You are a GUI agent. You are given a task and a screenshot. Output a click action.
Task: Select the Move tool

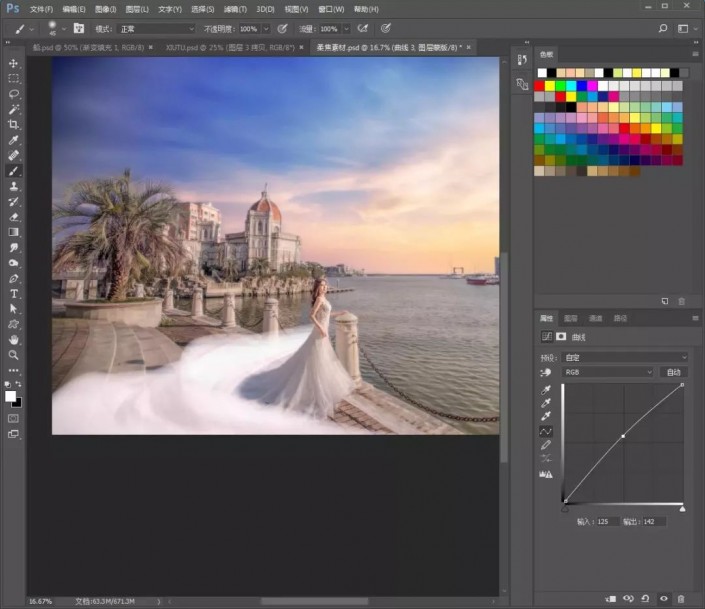[x=13, y=63]
